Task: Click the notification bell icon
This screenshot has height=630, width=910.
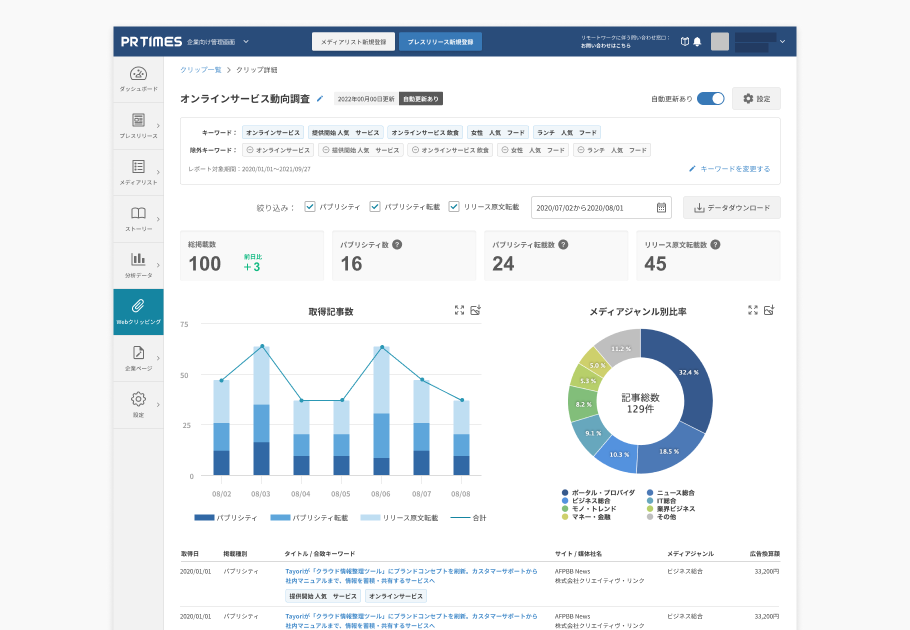Action: [x=698, y=42]
